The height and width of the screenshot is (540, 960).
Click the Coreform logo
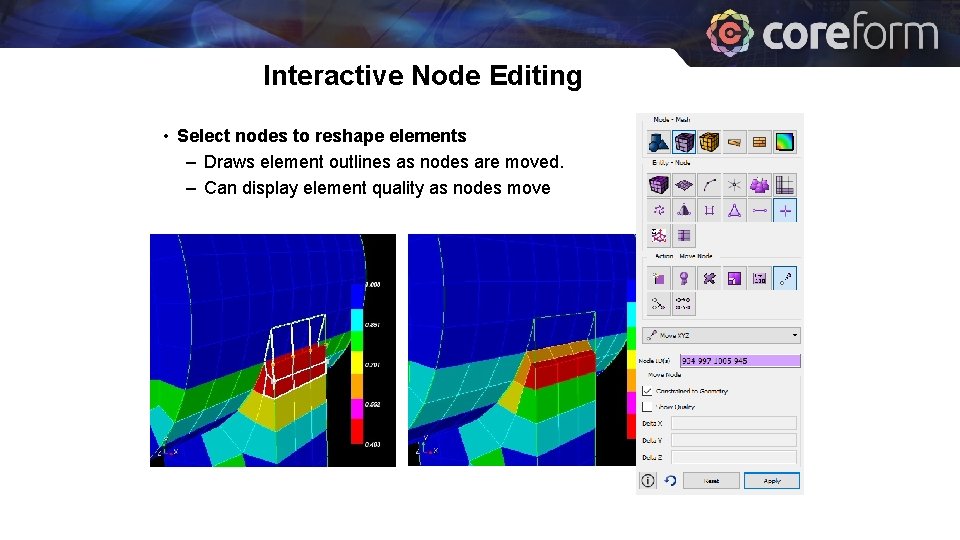pyautogui.click(x=822, y=32)
